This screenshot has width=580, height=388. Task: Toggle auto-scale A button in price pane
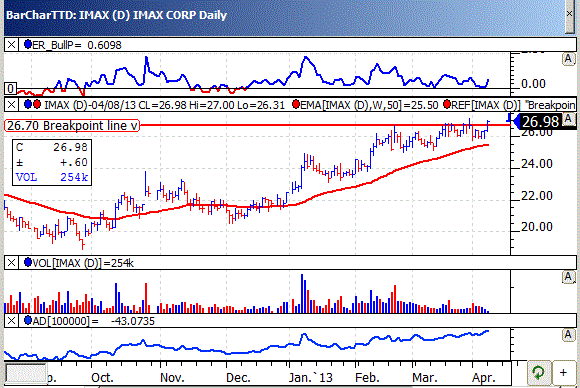coord(569,119)
